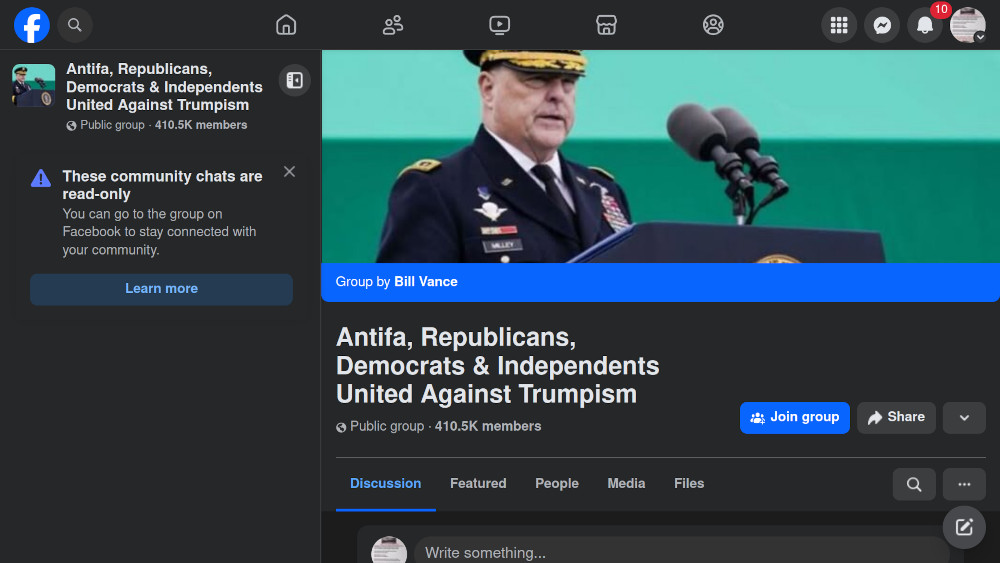Switch to the Featured tab
1000x563 pixels.
(478, 483)
